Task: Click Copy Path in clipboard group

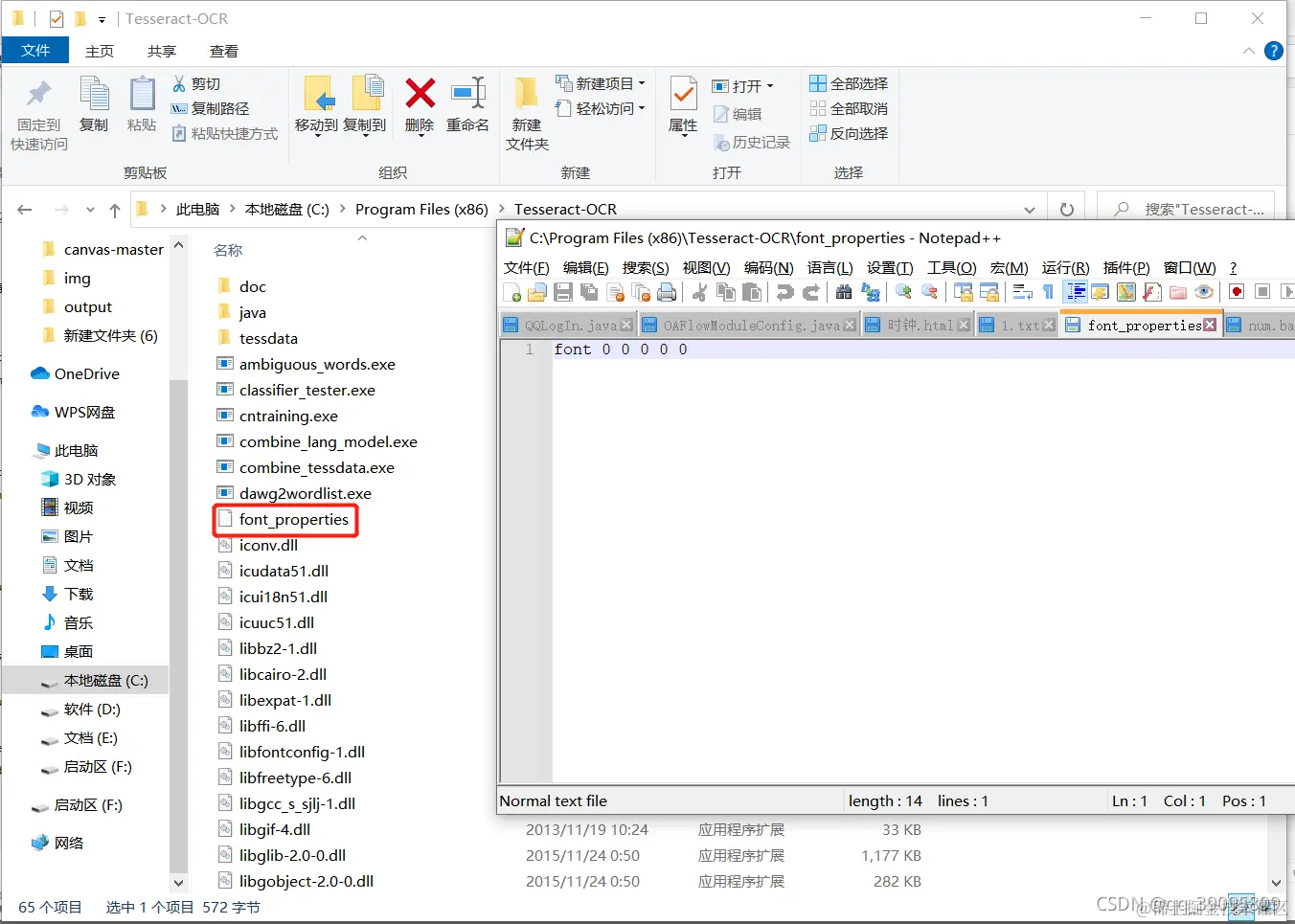Action: tap(210, 108)
